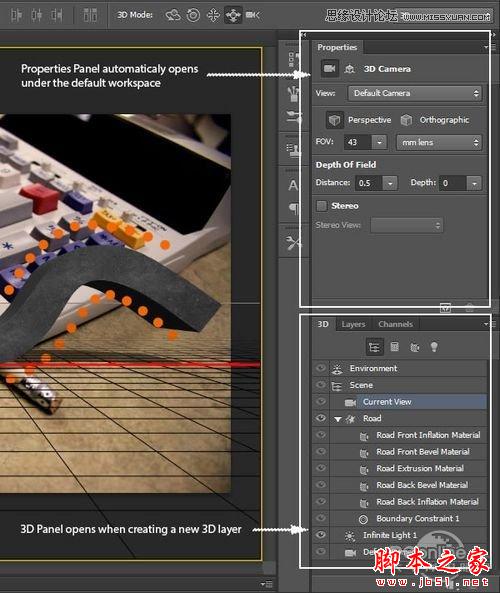Select the Properties panel tab
Image resolution: width=500 pixels, height=593 pixels.
point(337,47)
